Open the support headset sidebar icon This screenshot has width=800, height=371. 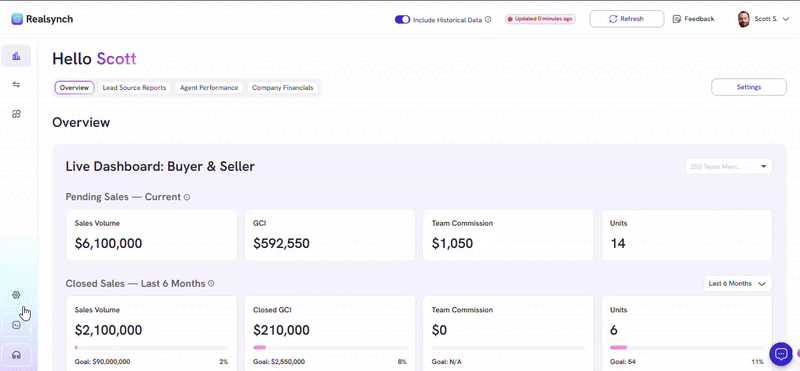tap(16, 355)
